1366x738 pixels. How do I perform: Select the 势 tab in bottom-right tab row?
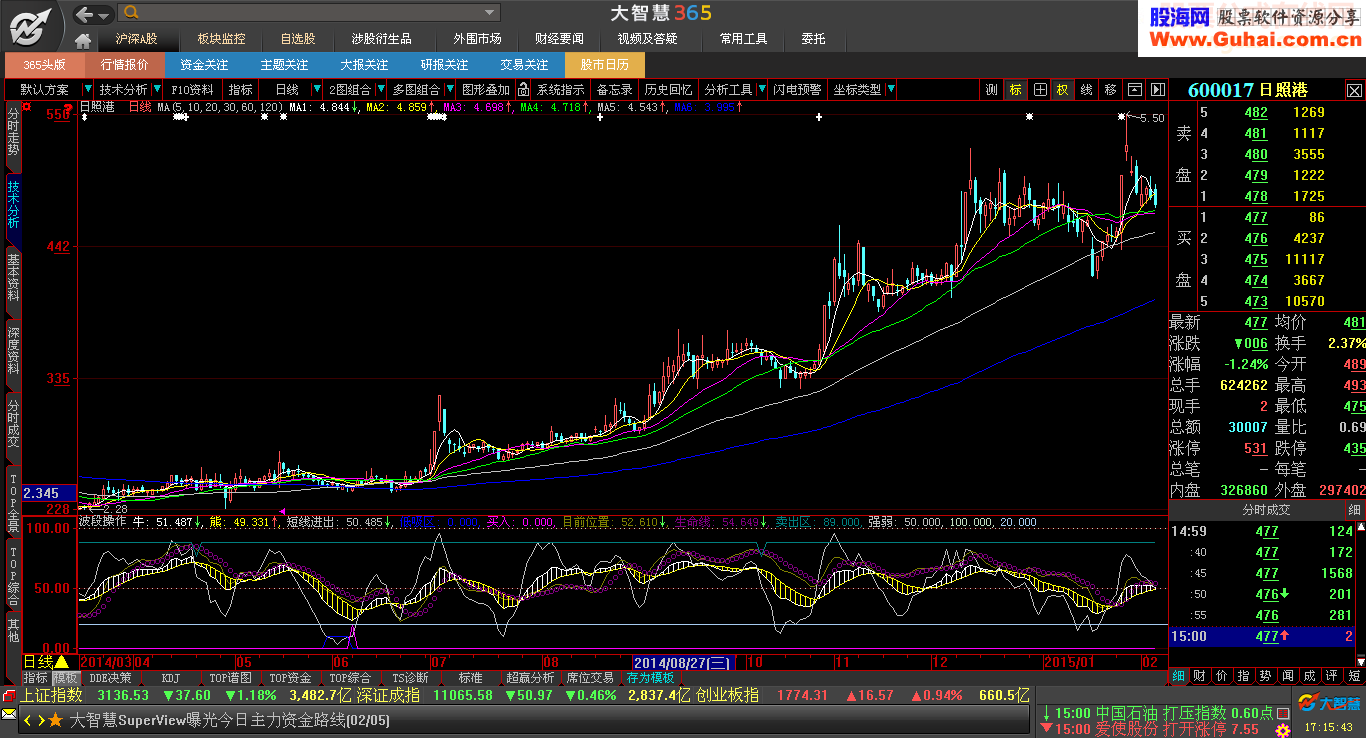tap(1265, 676)
